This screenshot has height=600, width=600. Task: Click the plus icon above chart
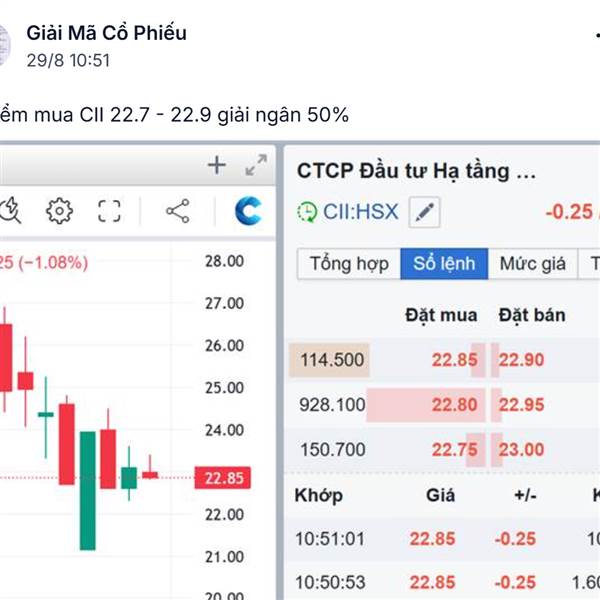217,166
